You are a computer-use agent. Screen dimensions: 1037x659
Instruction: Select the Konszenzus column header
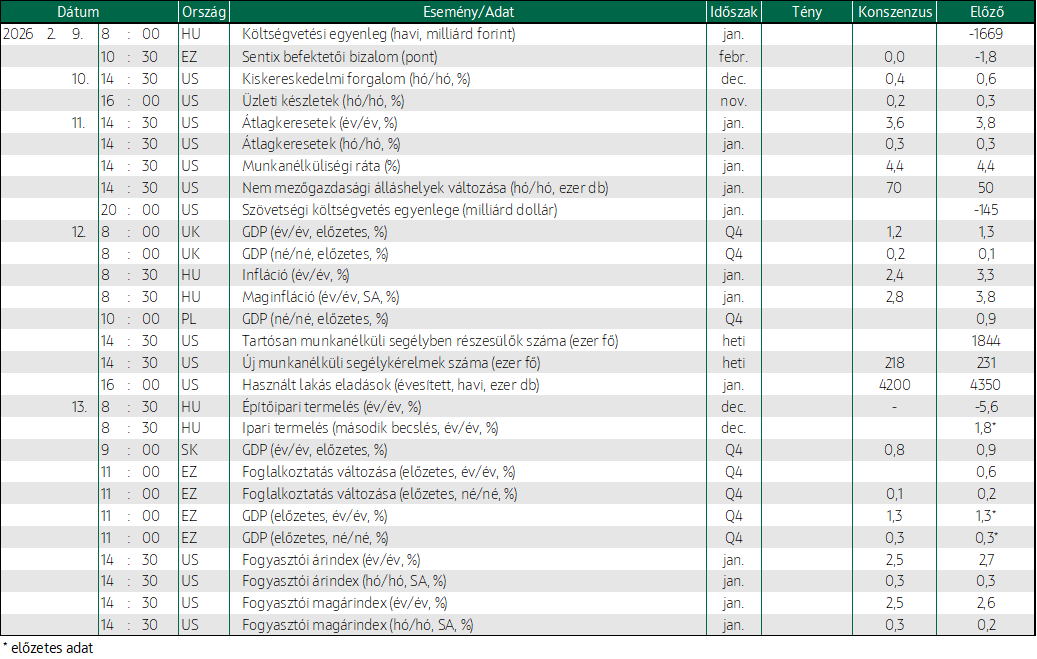click(x=895, y=12)
